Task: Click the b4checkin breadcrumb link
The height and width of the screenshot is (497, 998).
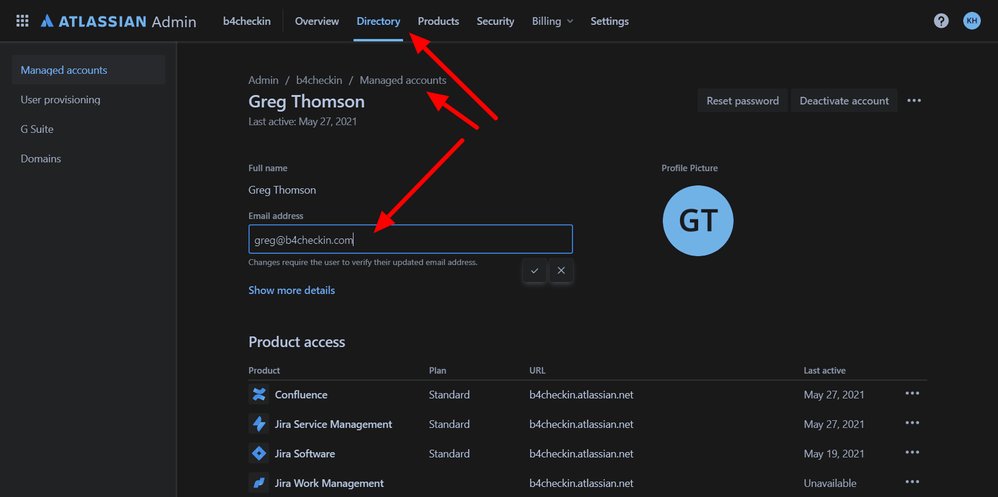Action: click(x=319, y=80)
